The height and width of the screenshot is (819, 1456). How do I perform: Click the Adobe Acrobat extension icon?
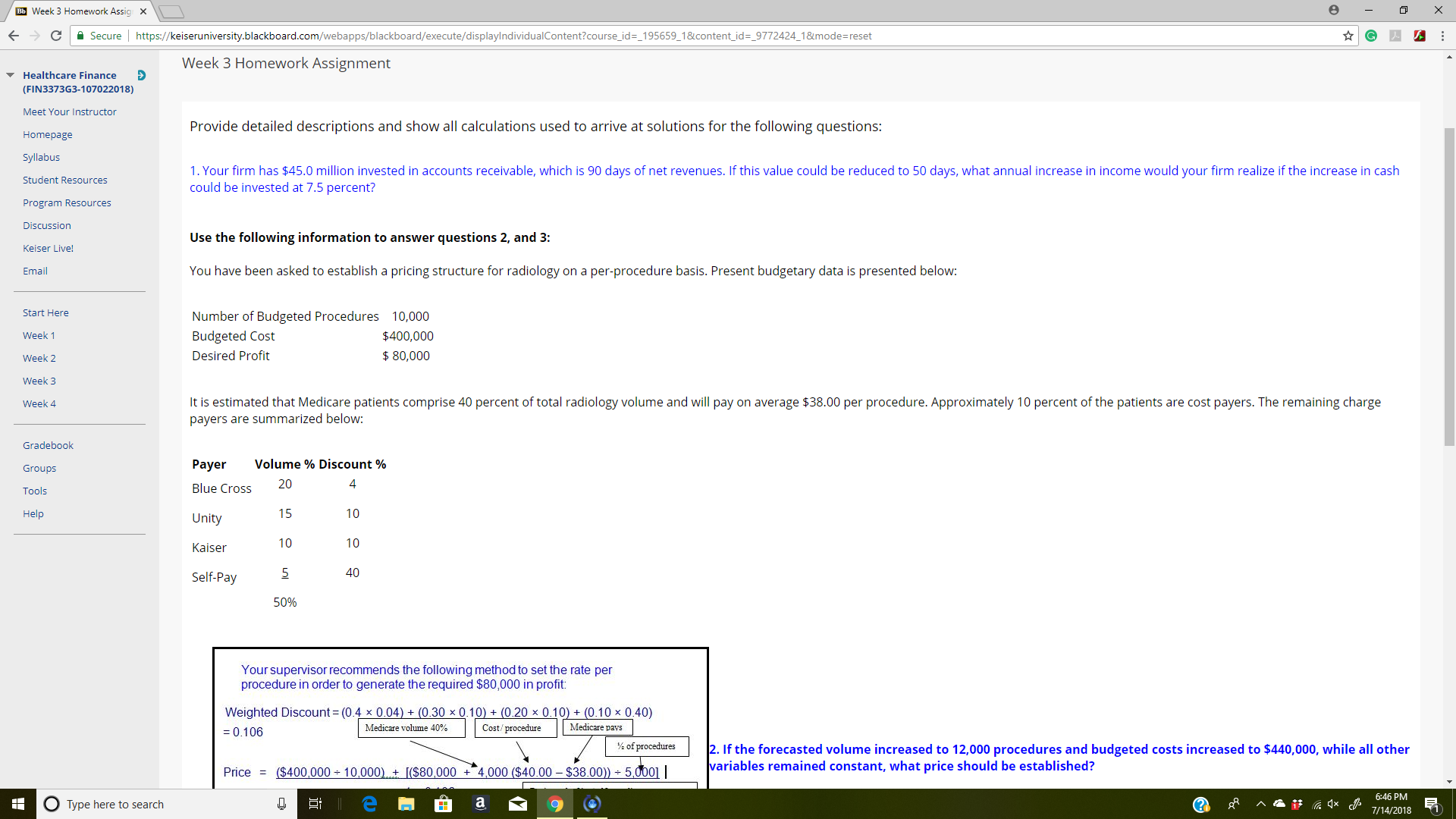click(1395, 36)
